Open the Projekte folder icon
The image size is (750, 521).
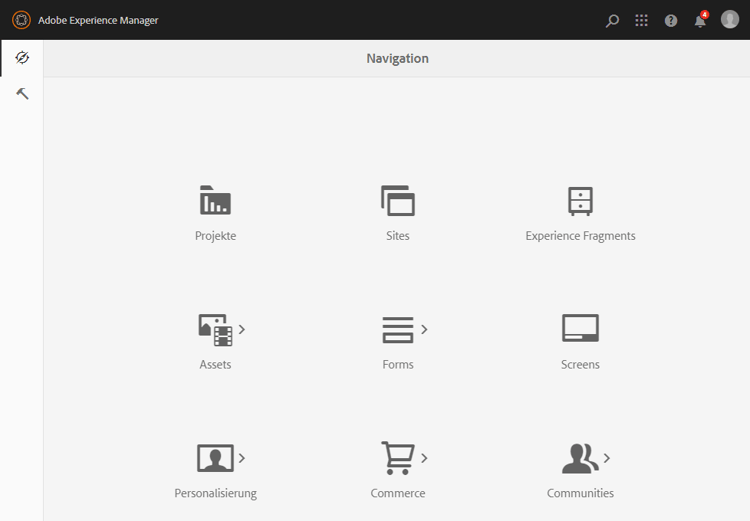point(215,200)
